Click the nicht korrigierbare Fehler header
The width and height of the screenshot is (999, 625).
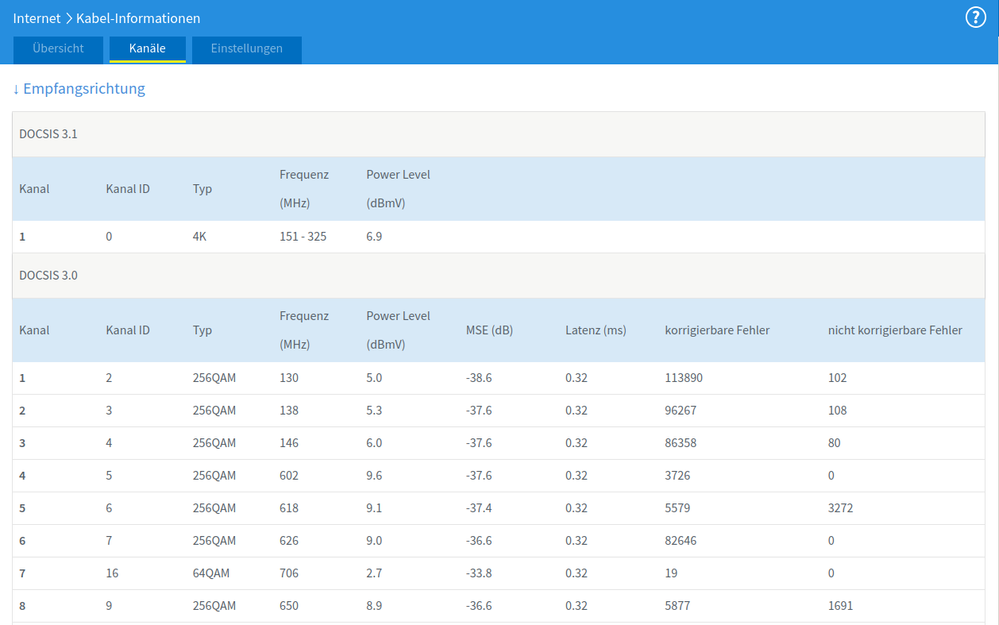pos(894,330)
